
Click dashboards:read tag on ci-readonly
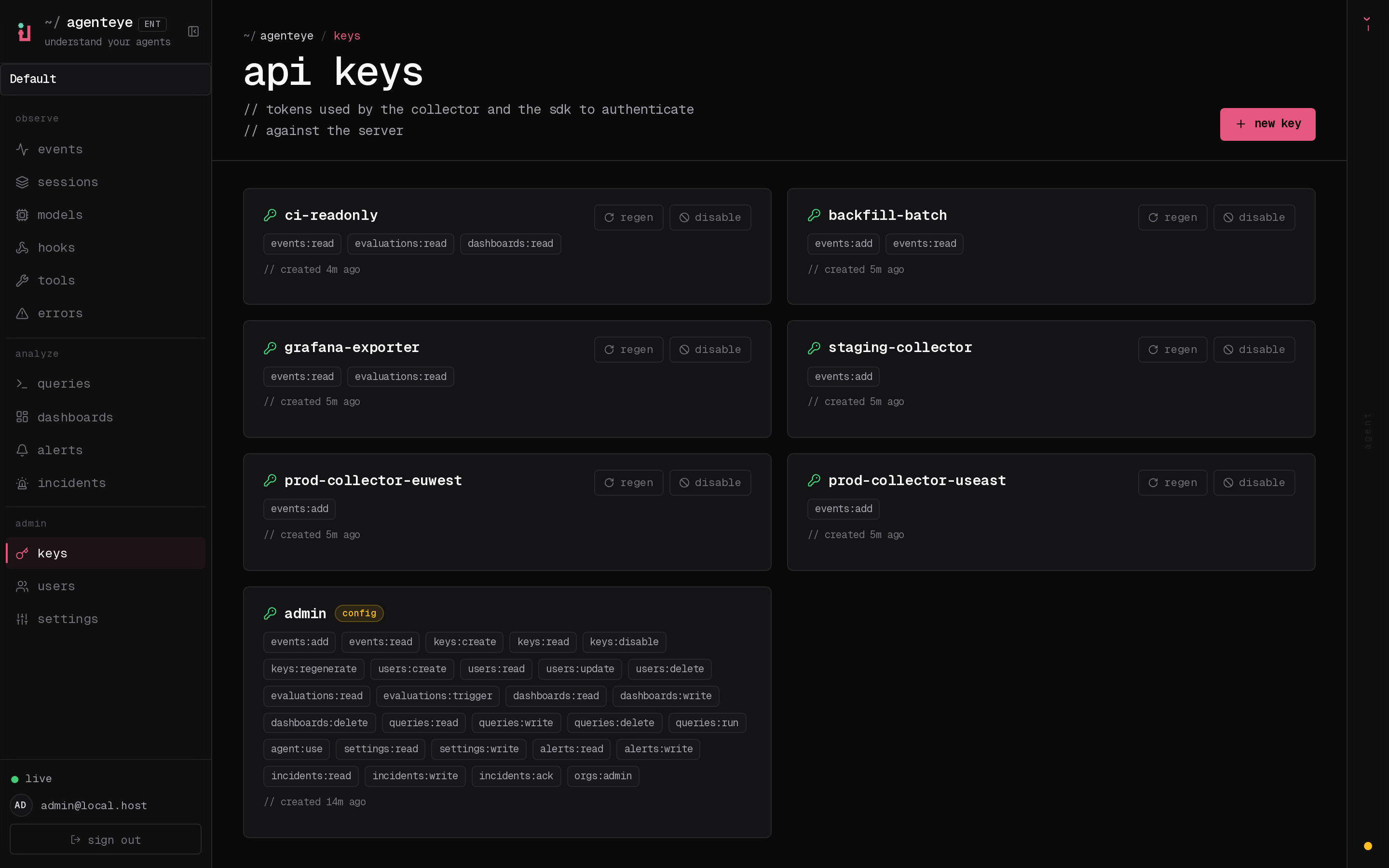(x=510, y=244)
